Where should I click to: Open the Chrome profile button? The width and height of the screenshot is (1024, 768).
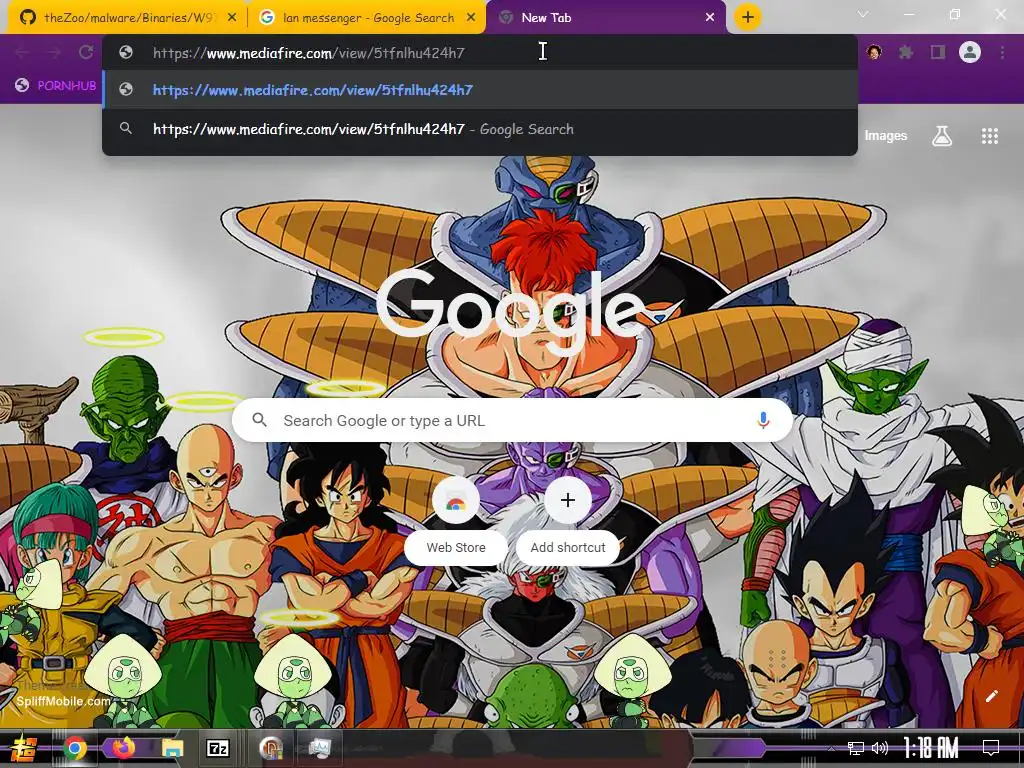point(970,52)
